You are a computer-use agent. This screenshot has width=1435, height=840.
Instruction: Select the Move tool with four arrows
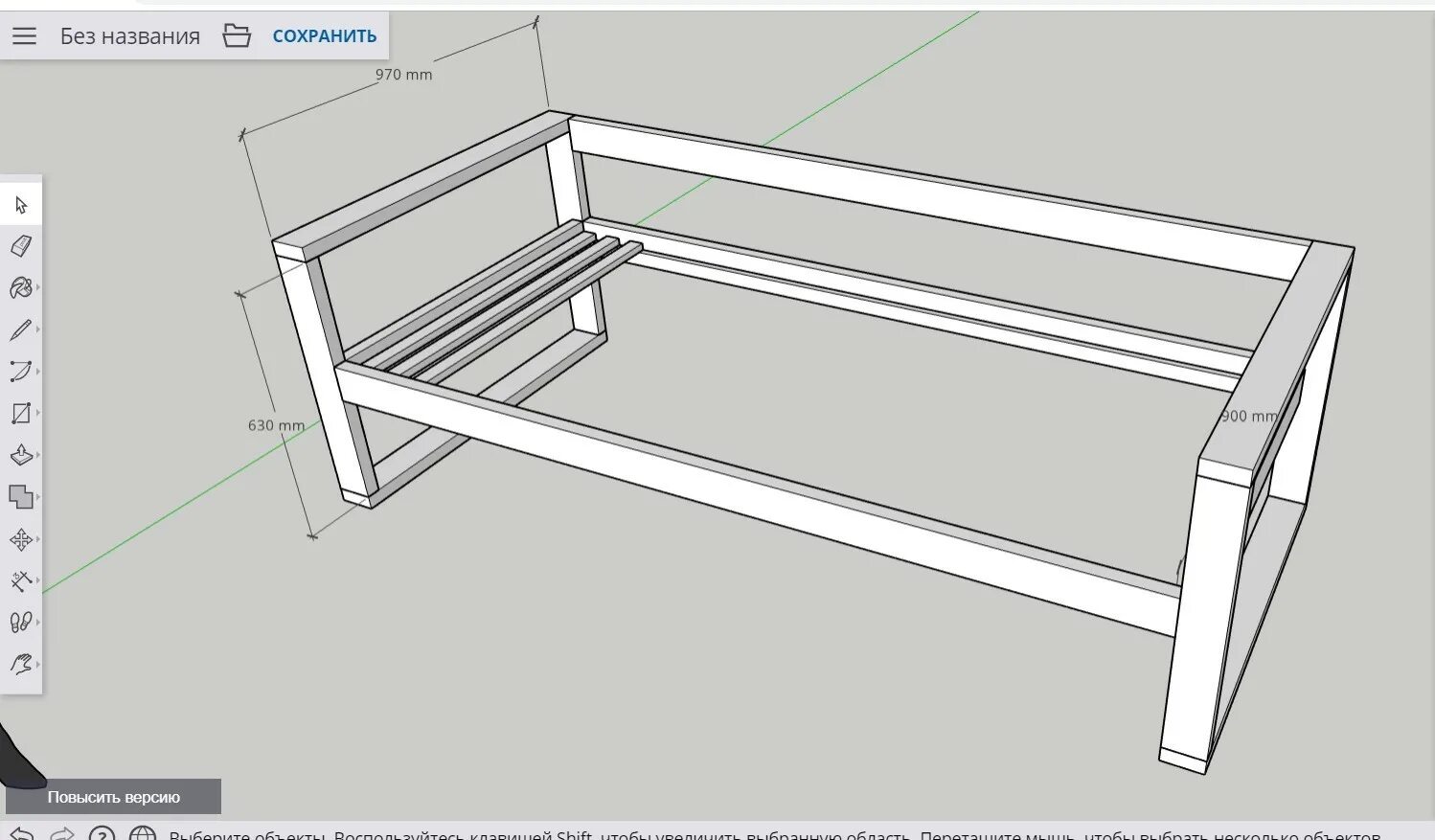pyautogui.click(x=21, y=539)
